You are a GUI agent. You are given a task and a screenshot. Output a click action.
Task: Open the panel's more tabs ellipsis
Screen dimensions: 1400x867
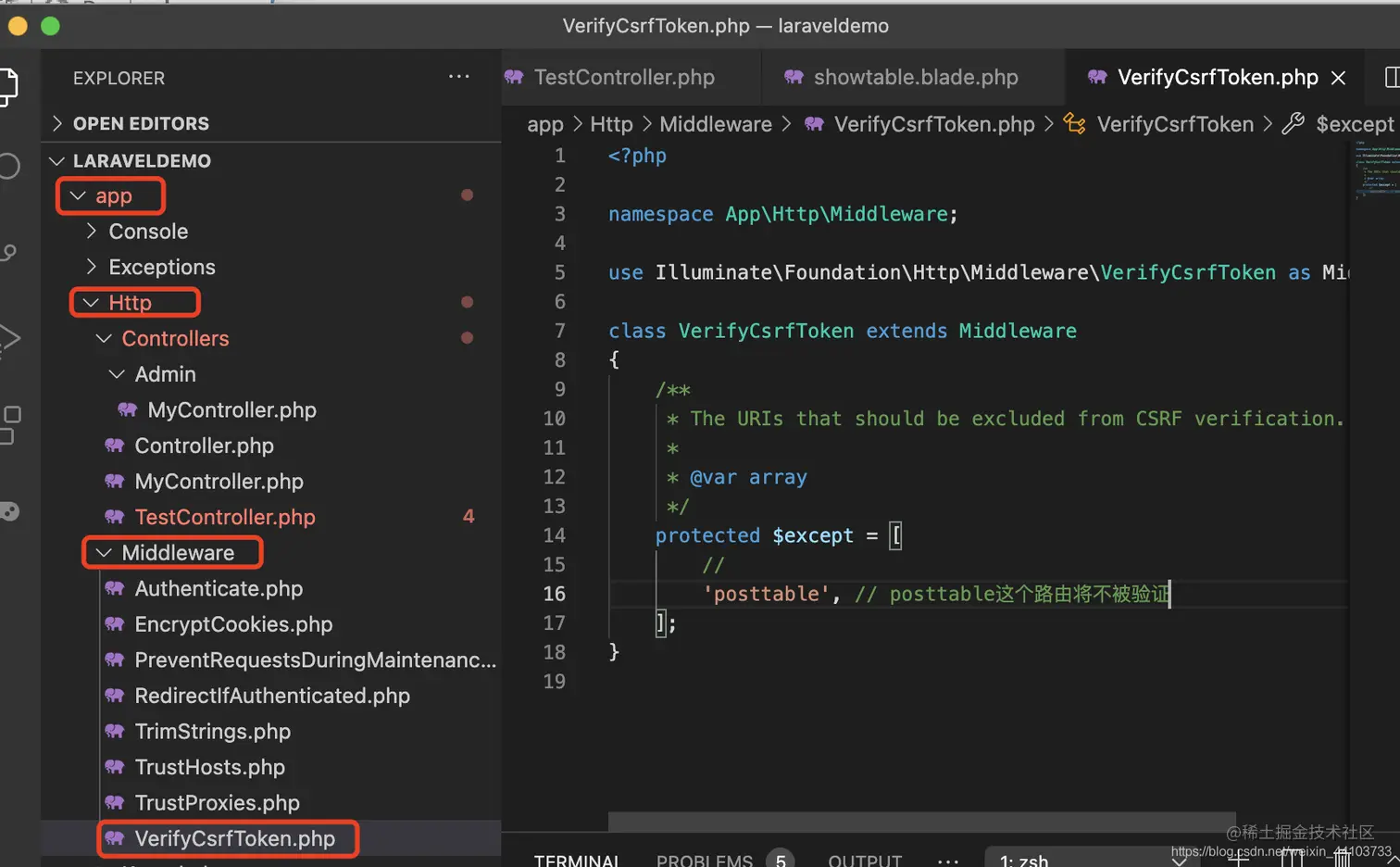(x=948, y=861)
